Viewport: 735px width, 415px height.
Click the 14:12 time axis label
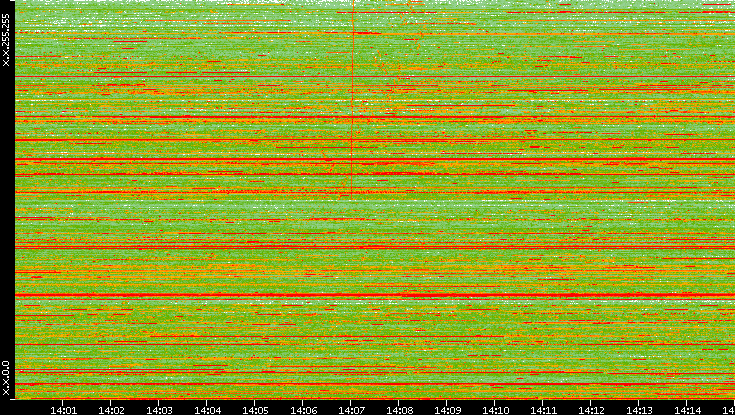591,410
